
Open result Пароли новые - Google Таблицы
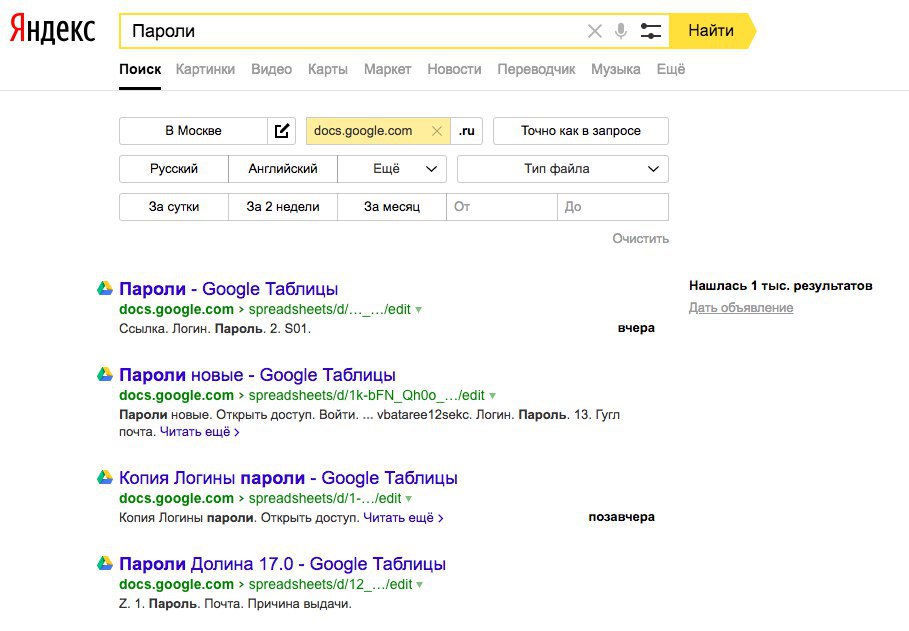257,375
